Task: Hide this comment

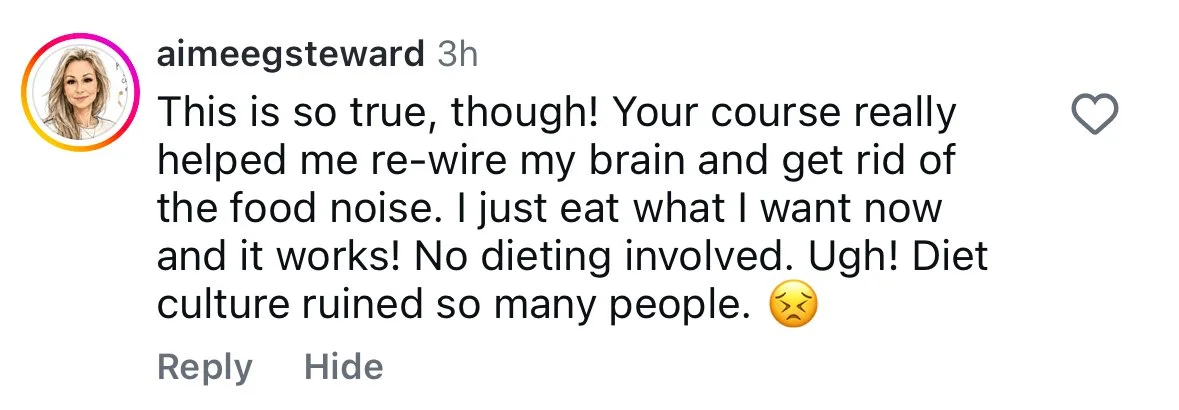Action: click(344, 366)
